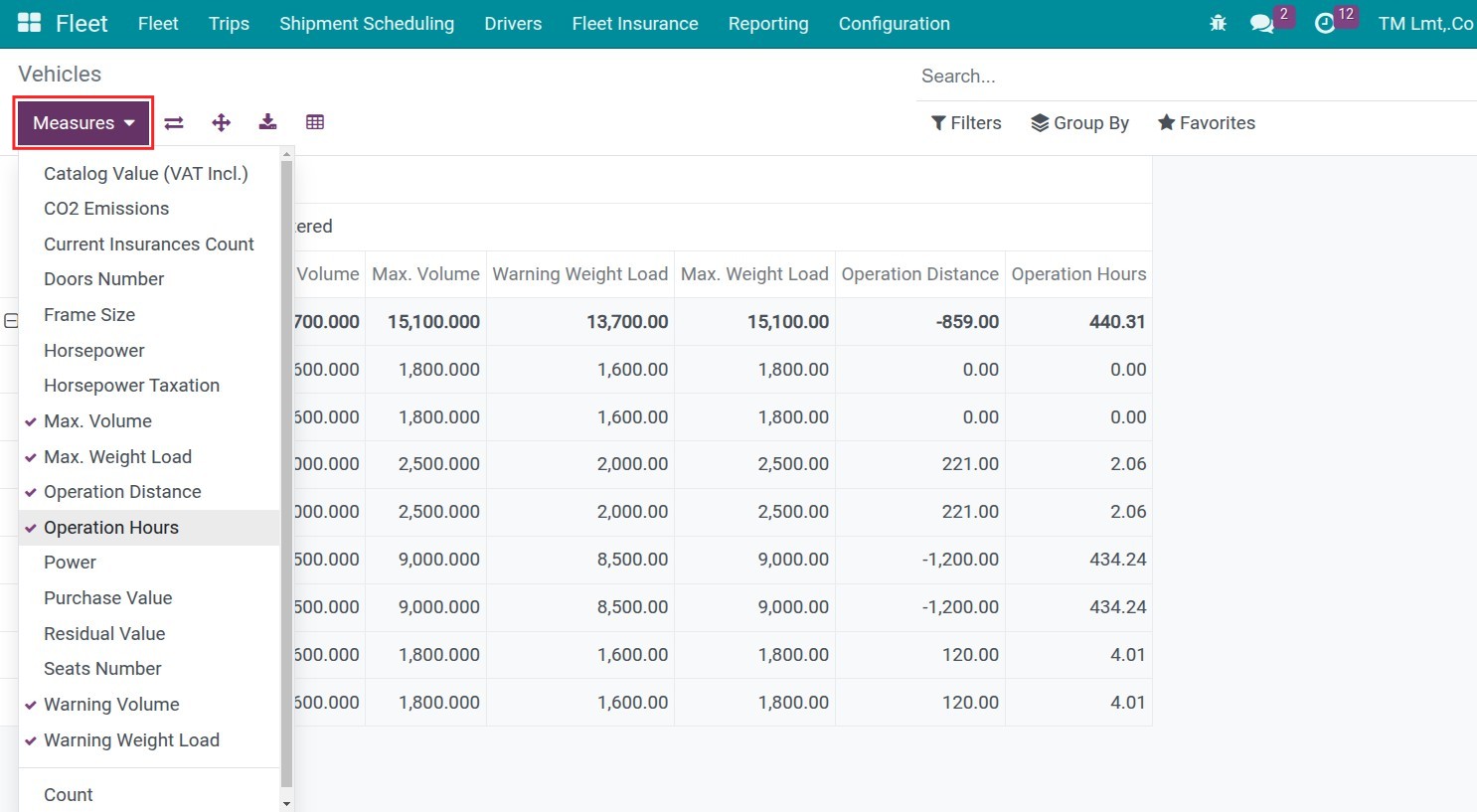Open the Favorites dropdown
The height and width of the screenshot is (812, 1477).
point(1206,123)
